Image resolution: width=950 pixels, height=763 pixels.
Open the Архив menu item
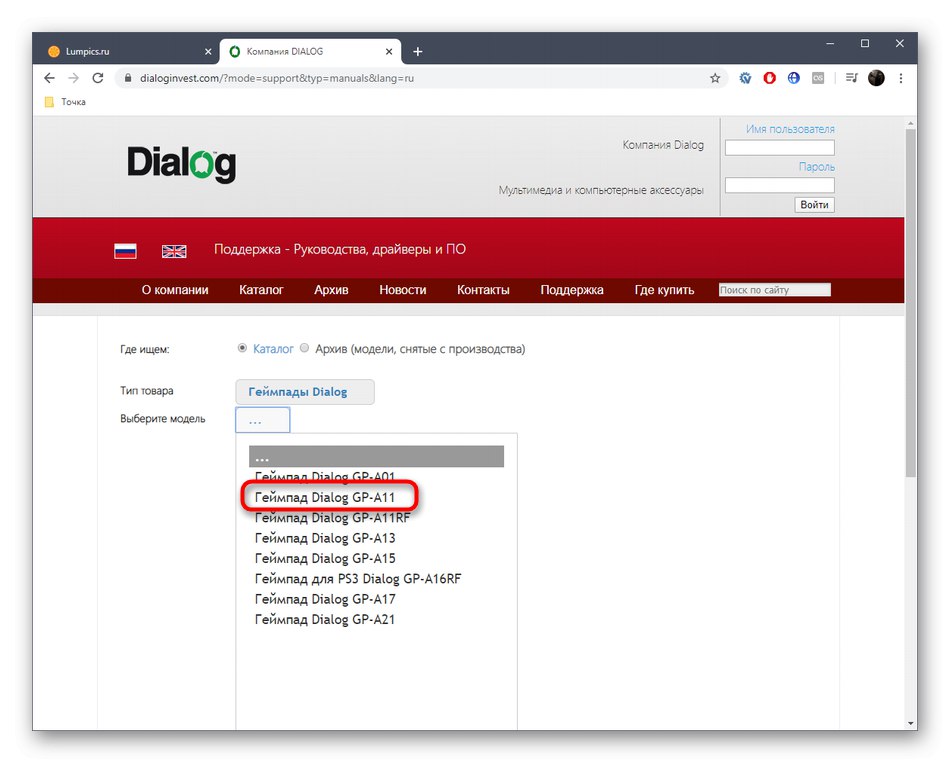click(x=331, y=290)
